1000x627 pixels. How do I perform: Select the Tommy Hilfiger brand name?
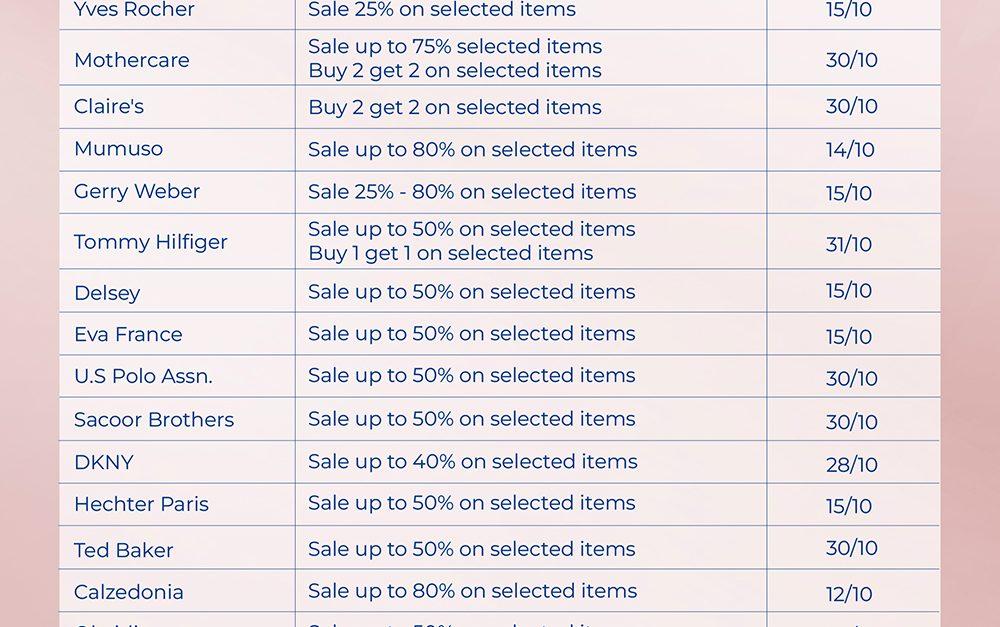coord(151,242)
